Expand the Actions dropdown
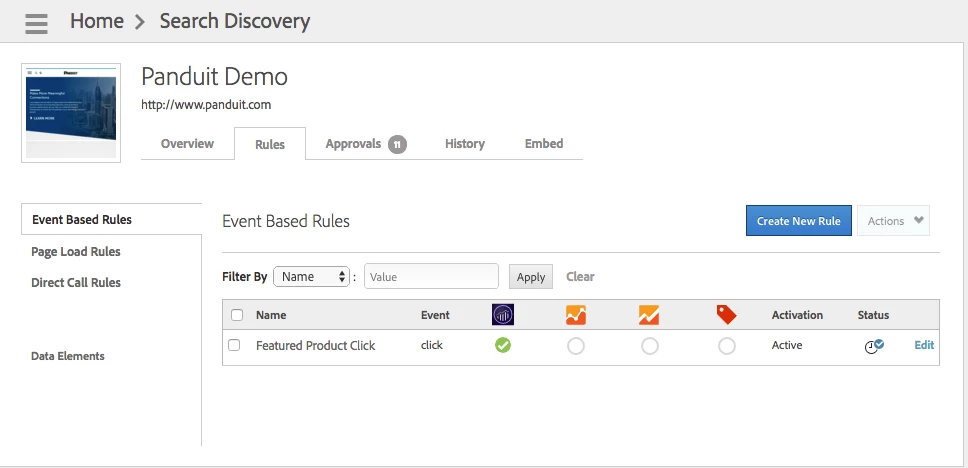Viewport: 968px width, 468px height. (893, 221)
